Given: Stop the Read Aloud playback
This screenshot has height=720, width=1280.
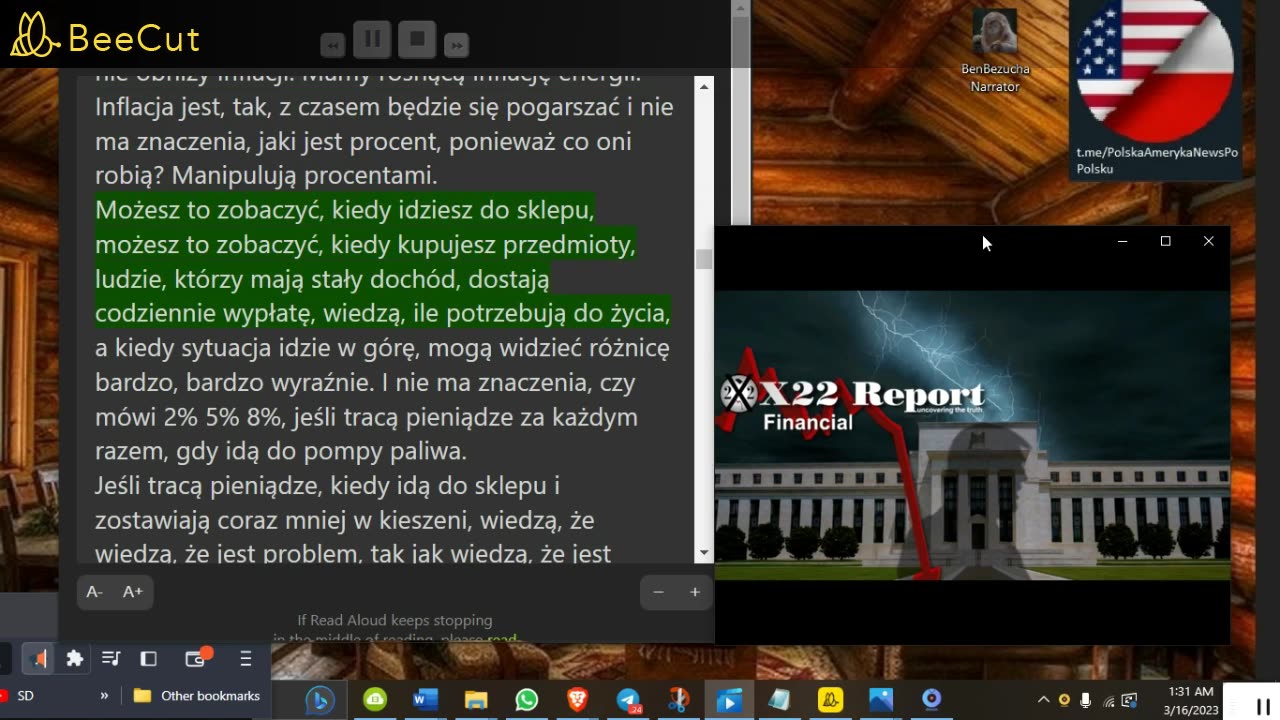Looking at the screenshot, I should pos(417,40).
